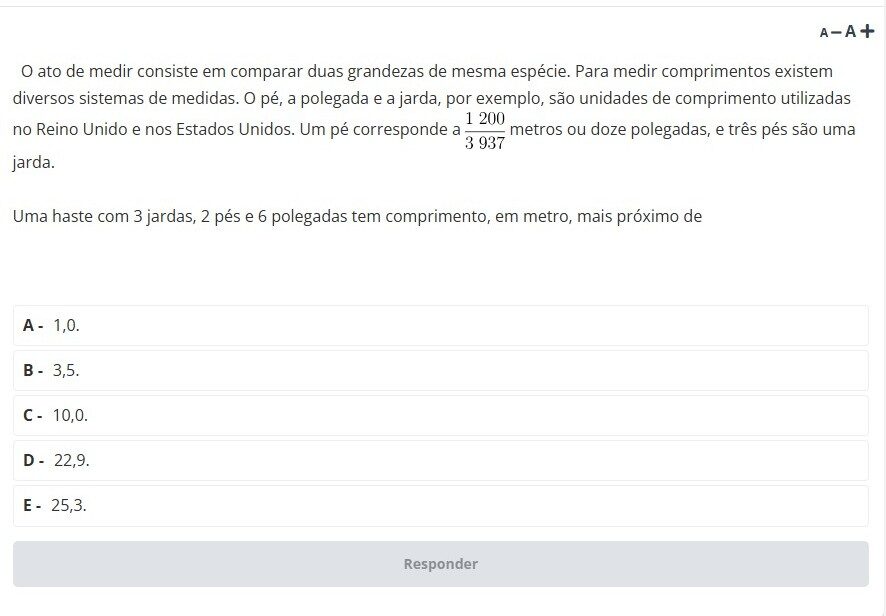
Task: Decrease font size with the small A− icon
Action: click(828, 32)
